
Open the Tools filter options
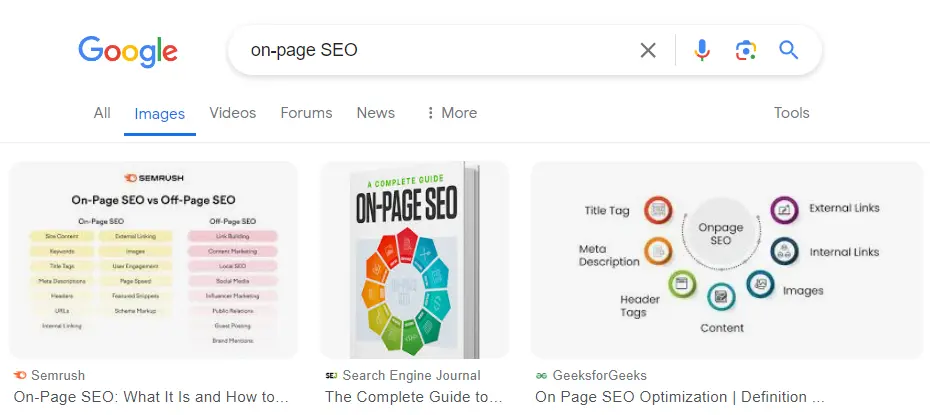point(791,113)
